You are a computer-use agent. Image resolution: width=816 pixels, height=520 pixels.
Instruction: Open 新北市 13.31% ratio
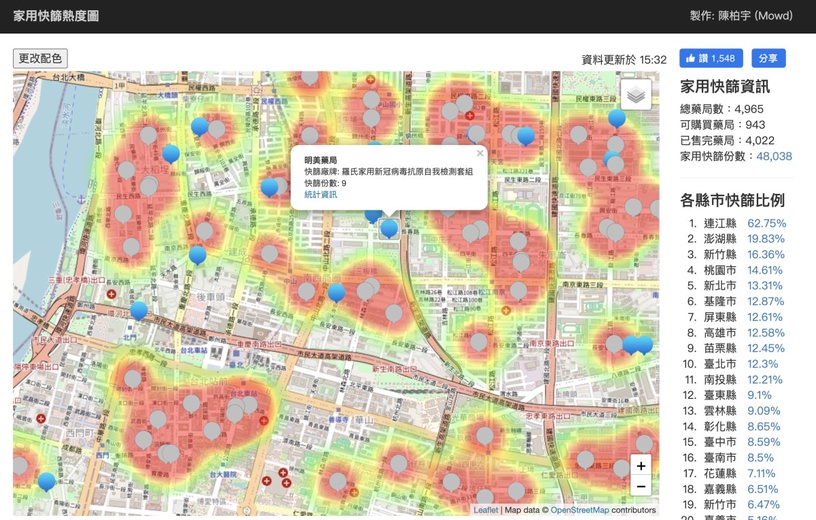[x=765, y=286]
